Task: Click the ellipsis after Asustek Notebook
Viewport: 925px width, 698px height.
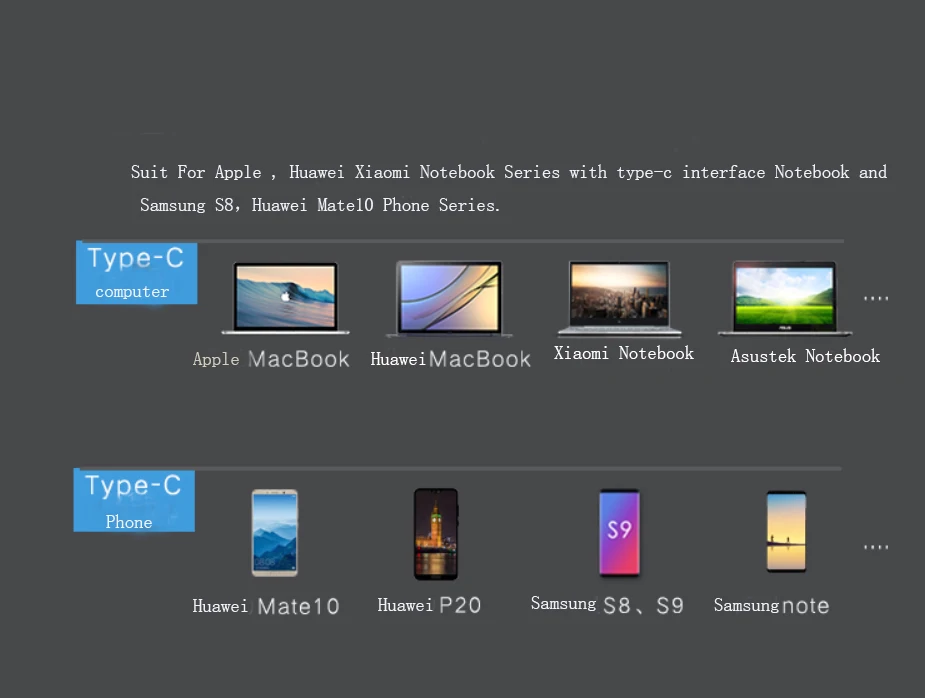Action: 876,299
